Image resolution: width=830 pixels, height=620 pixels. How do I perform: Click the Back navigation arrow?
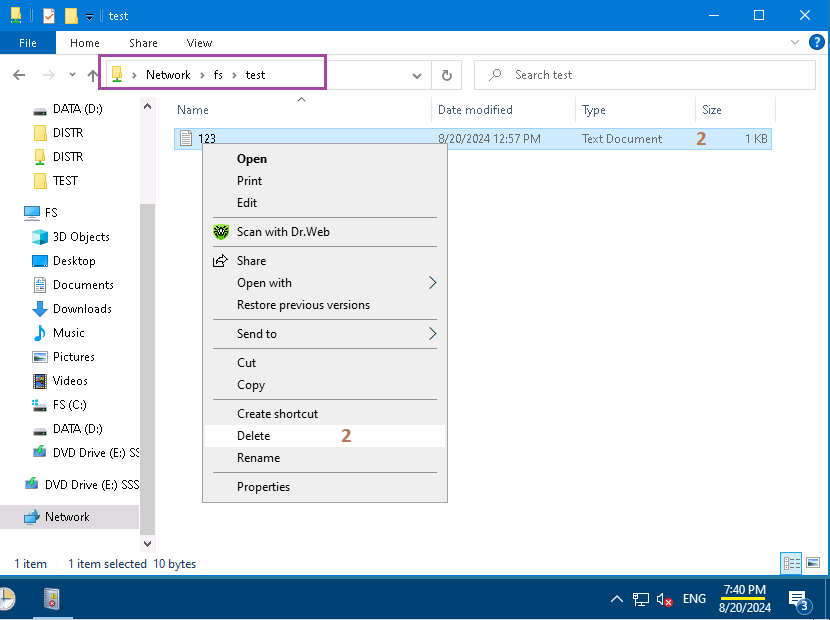tap(19, 75)
